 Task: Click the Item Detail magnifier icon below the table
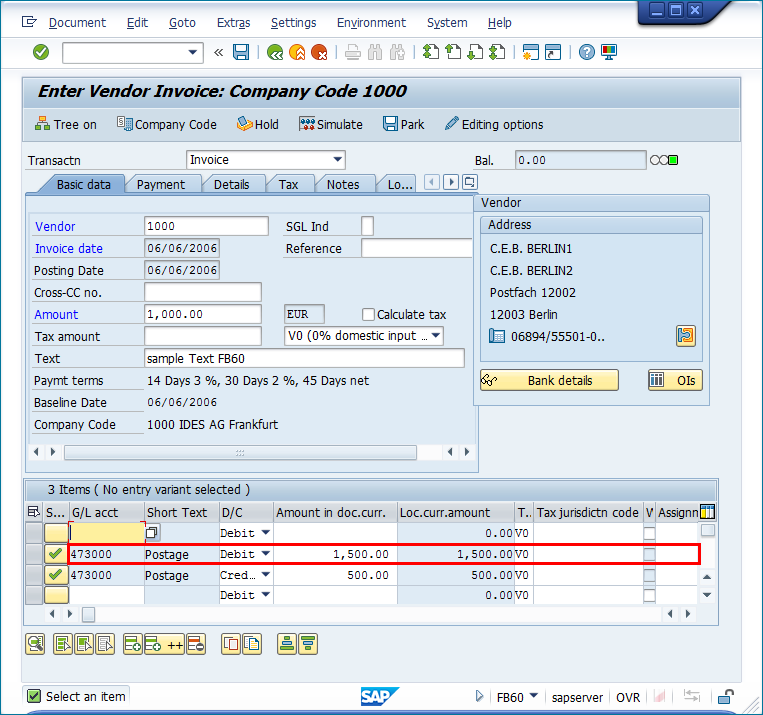point(35,644)
